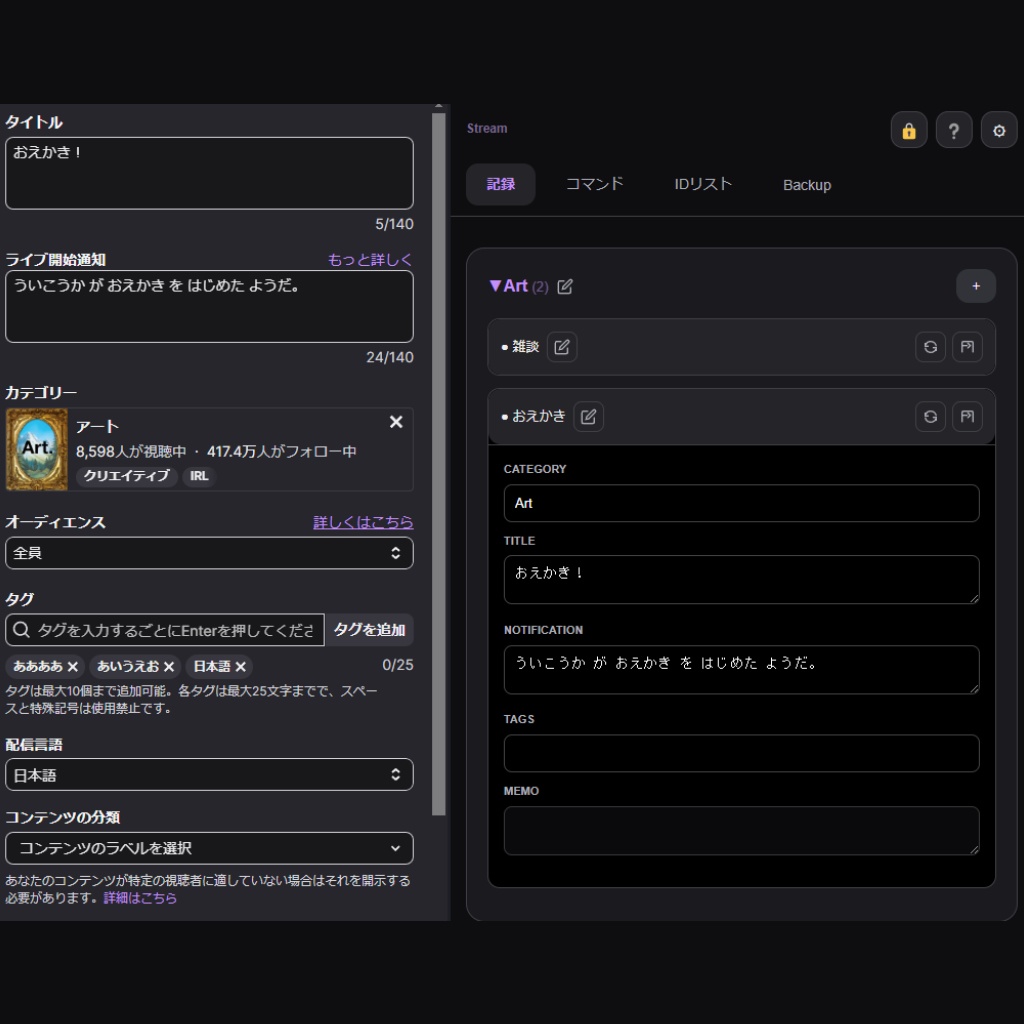This screenshot has width=1024, height=1024.
Task: Open the help question mark icon
Action: [x=953, y=129]
